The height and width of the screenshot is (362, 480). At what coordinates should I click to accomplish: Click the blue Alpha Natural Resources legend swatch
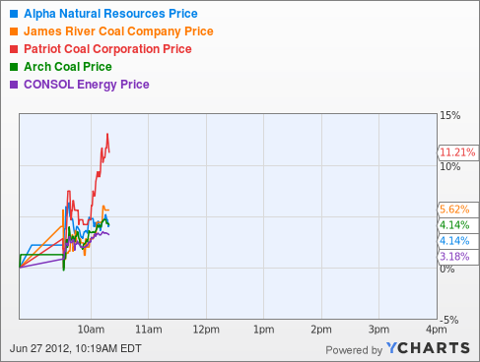(x=14, y=14)
